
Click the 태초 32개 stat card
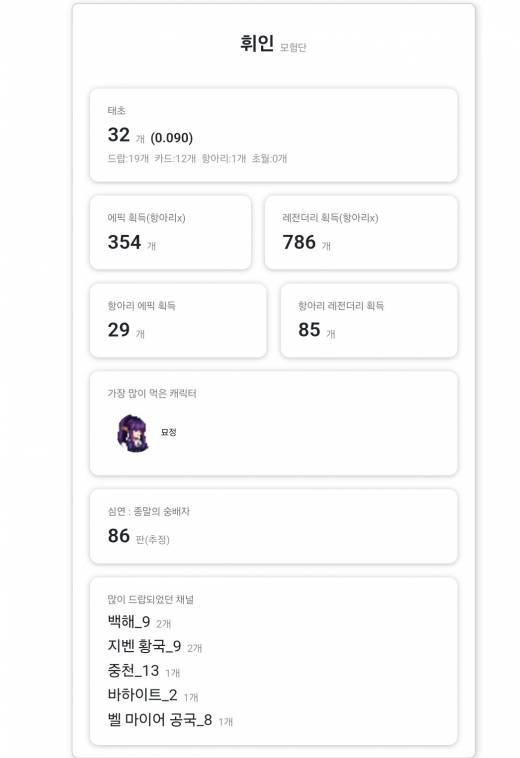(x=274, y=135)
